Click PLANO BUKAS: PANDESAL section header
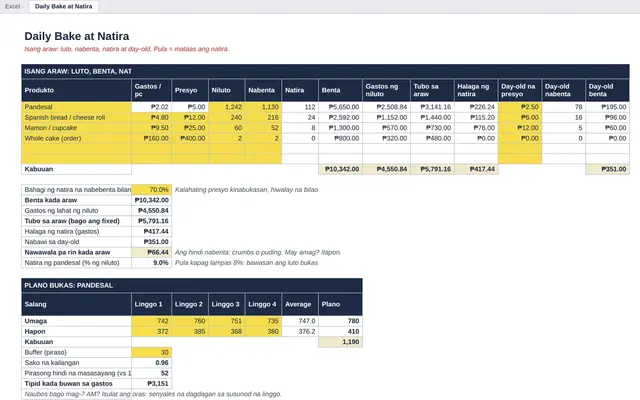This screenshot has height=400, width=640. pos(192,285)
